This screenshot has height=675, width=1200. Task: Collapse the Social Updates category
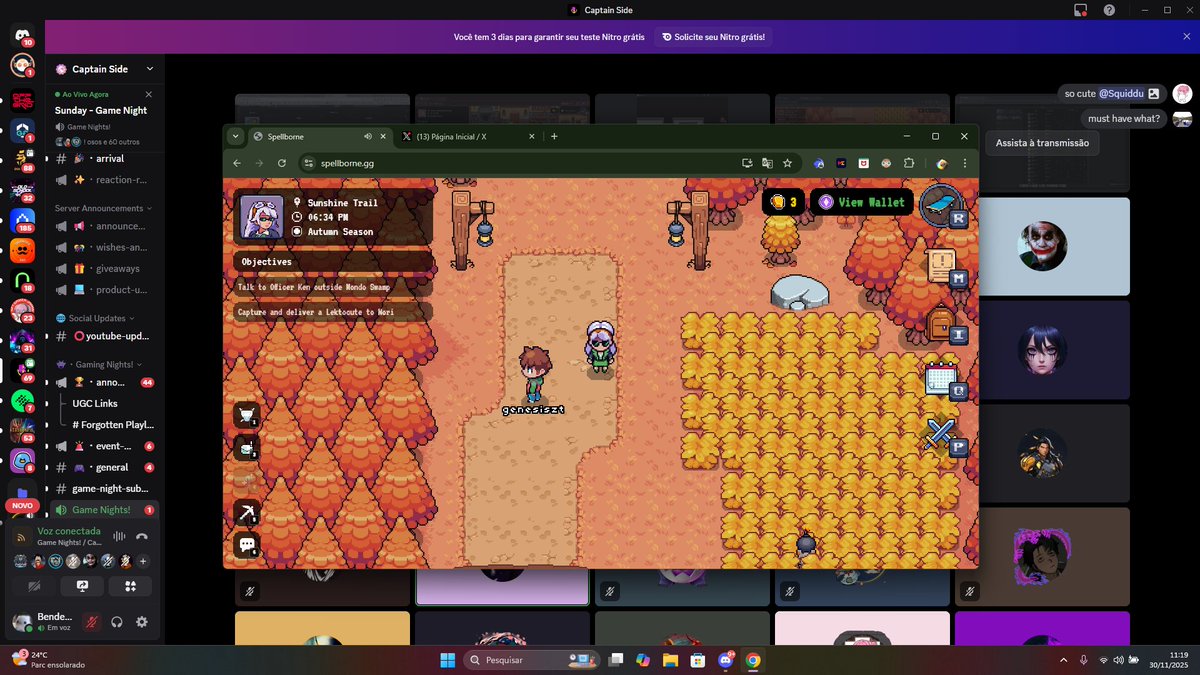click(x=93, y=318)
